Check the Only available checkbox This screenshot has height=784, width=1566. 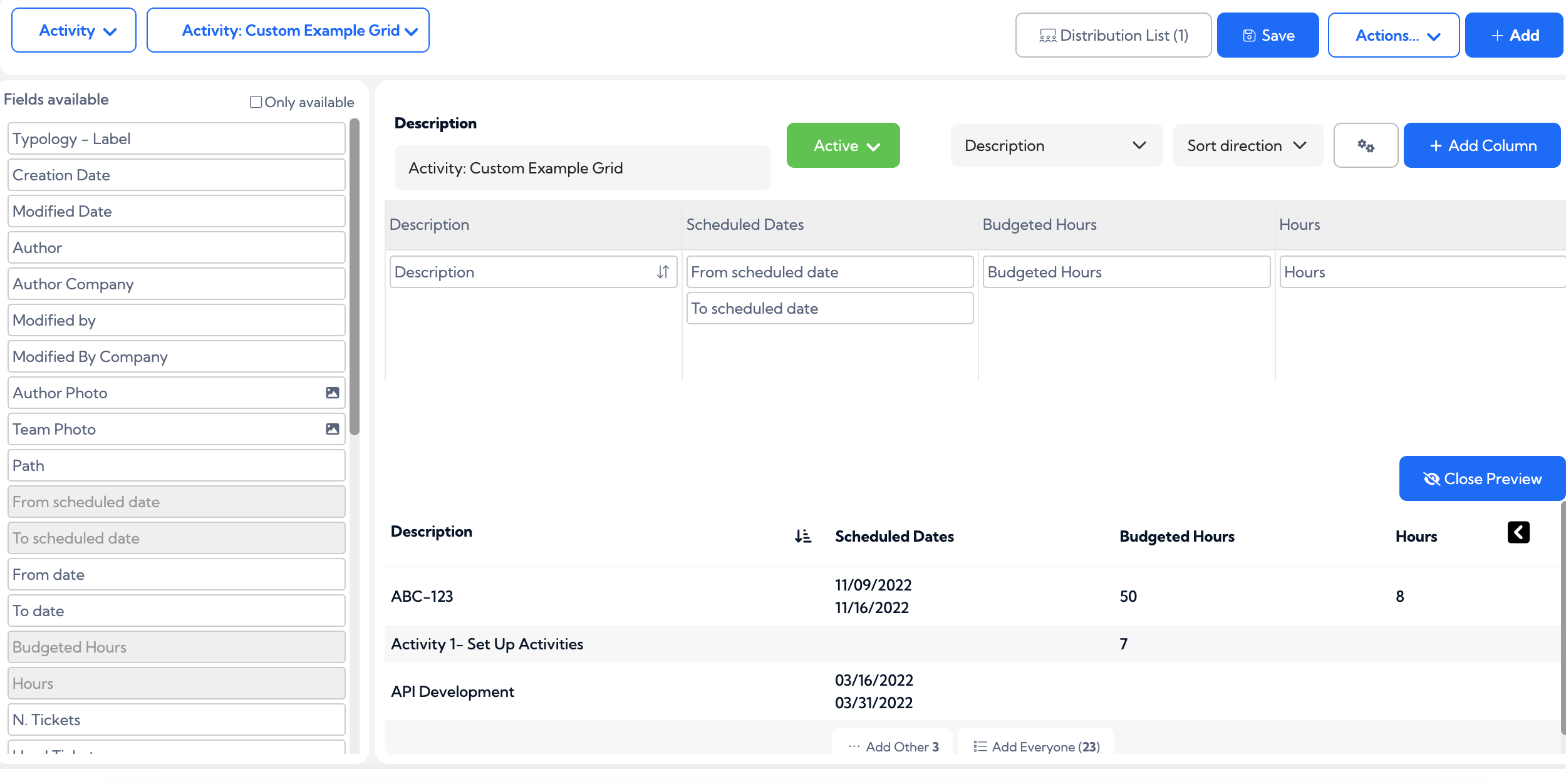254,101
